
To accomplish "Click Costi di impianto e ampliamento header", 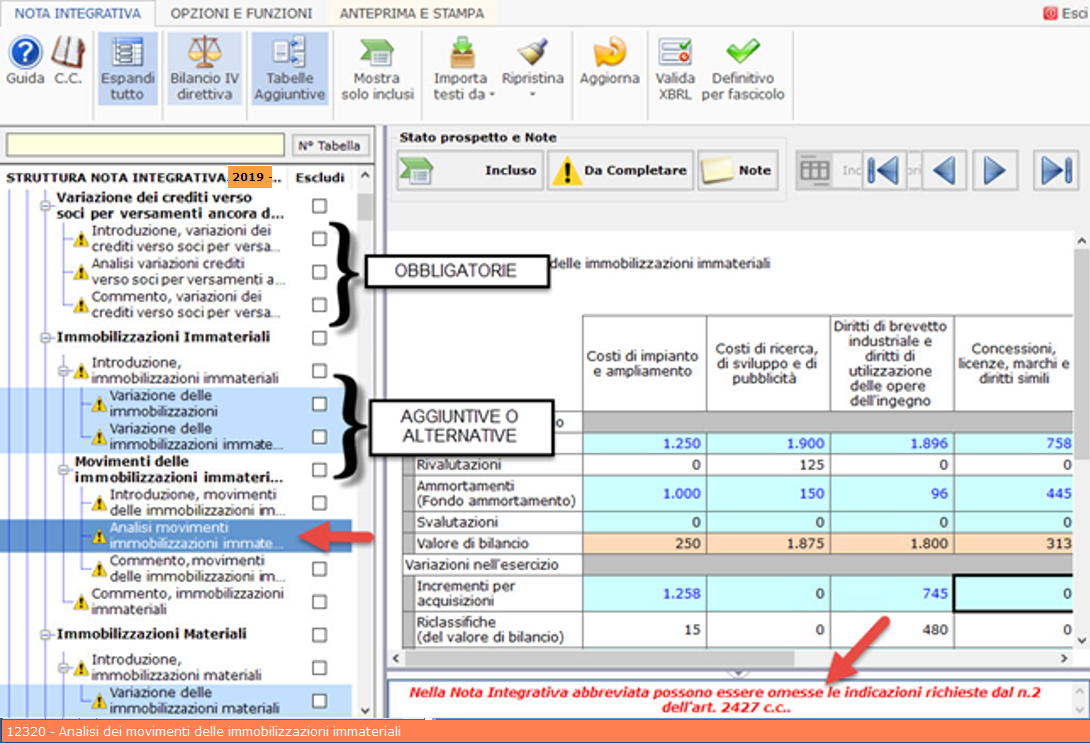I will point(644,364).
